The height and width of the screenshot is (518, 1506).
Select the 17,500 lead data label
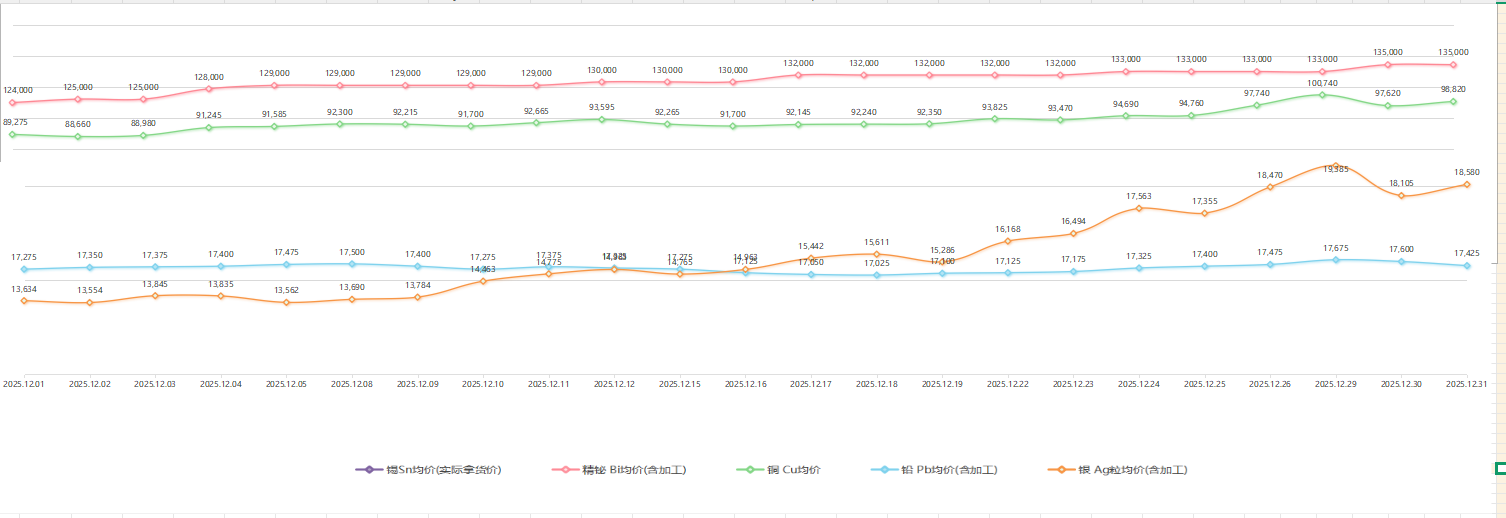tap(352, 252)
